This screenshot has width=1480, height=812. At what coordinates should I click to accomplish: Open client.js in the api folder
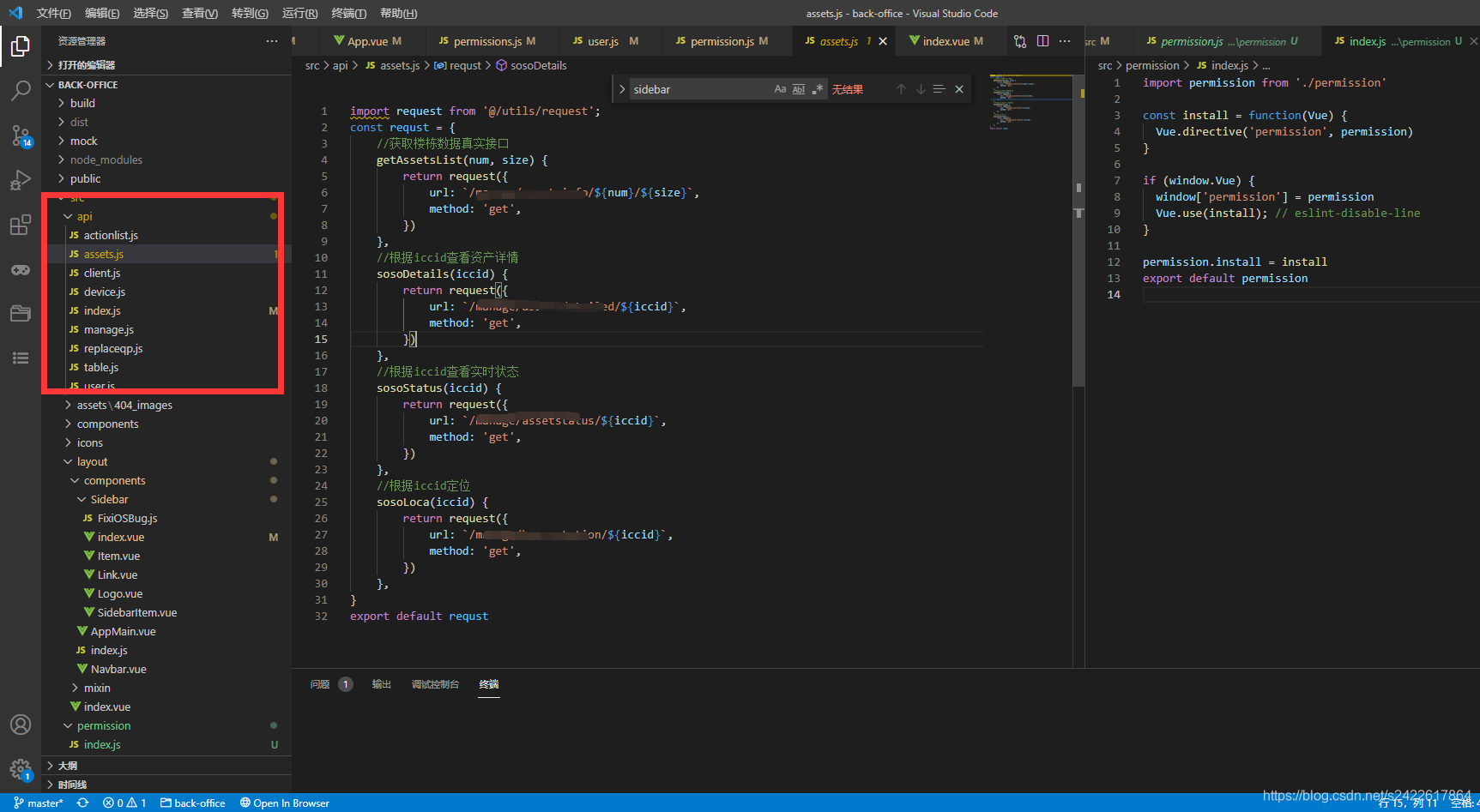pyautogui.click(x=166, y=273)
